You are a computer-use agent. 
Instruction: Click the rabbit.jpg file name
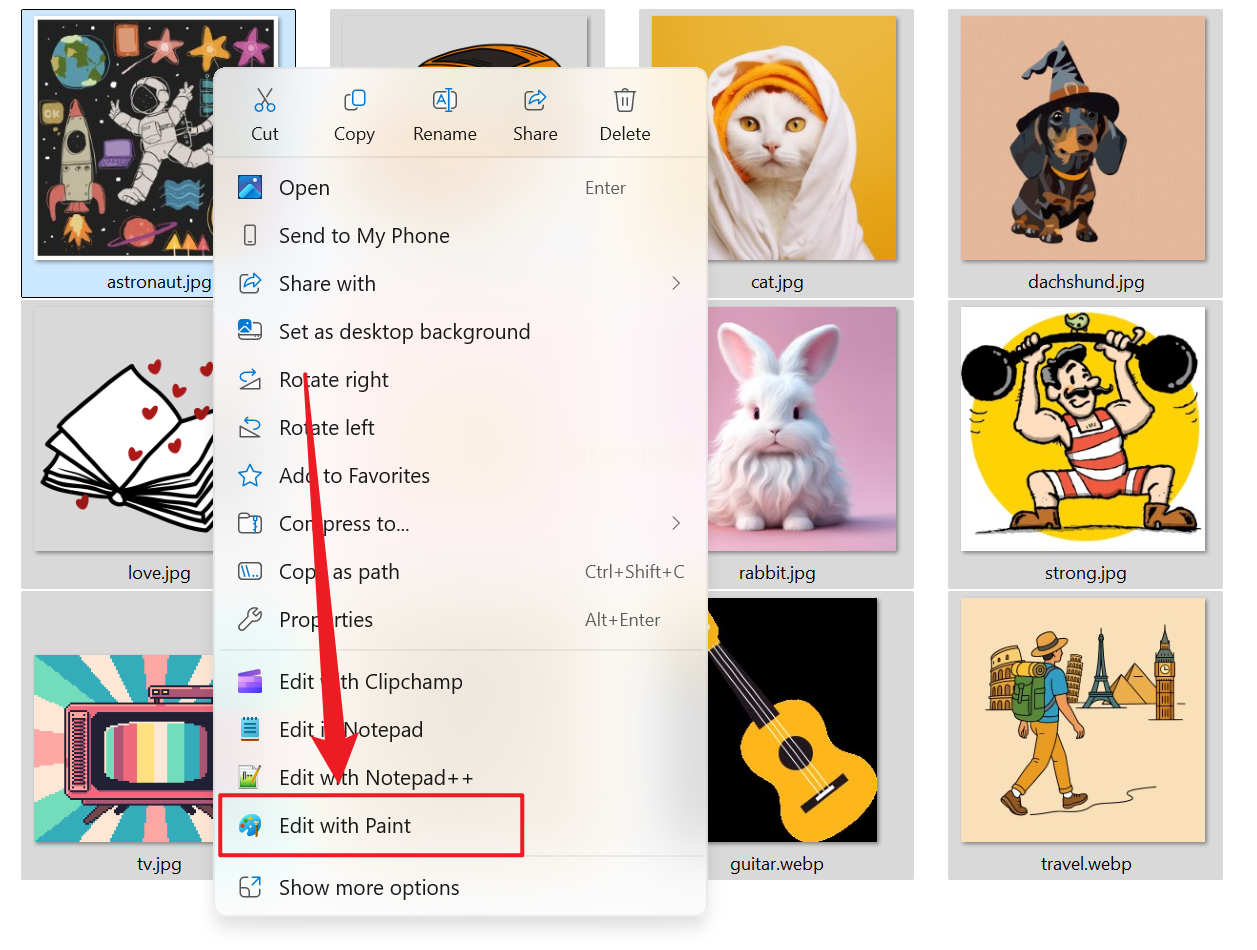pos(777,573)
